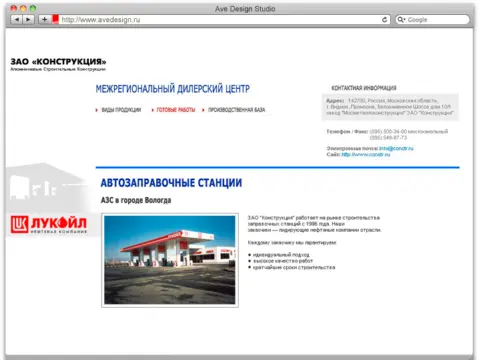Focus the Google search field
Image resolution: width=480 pixels, height=360 pixels.
(432, 20)
